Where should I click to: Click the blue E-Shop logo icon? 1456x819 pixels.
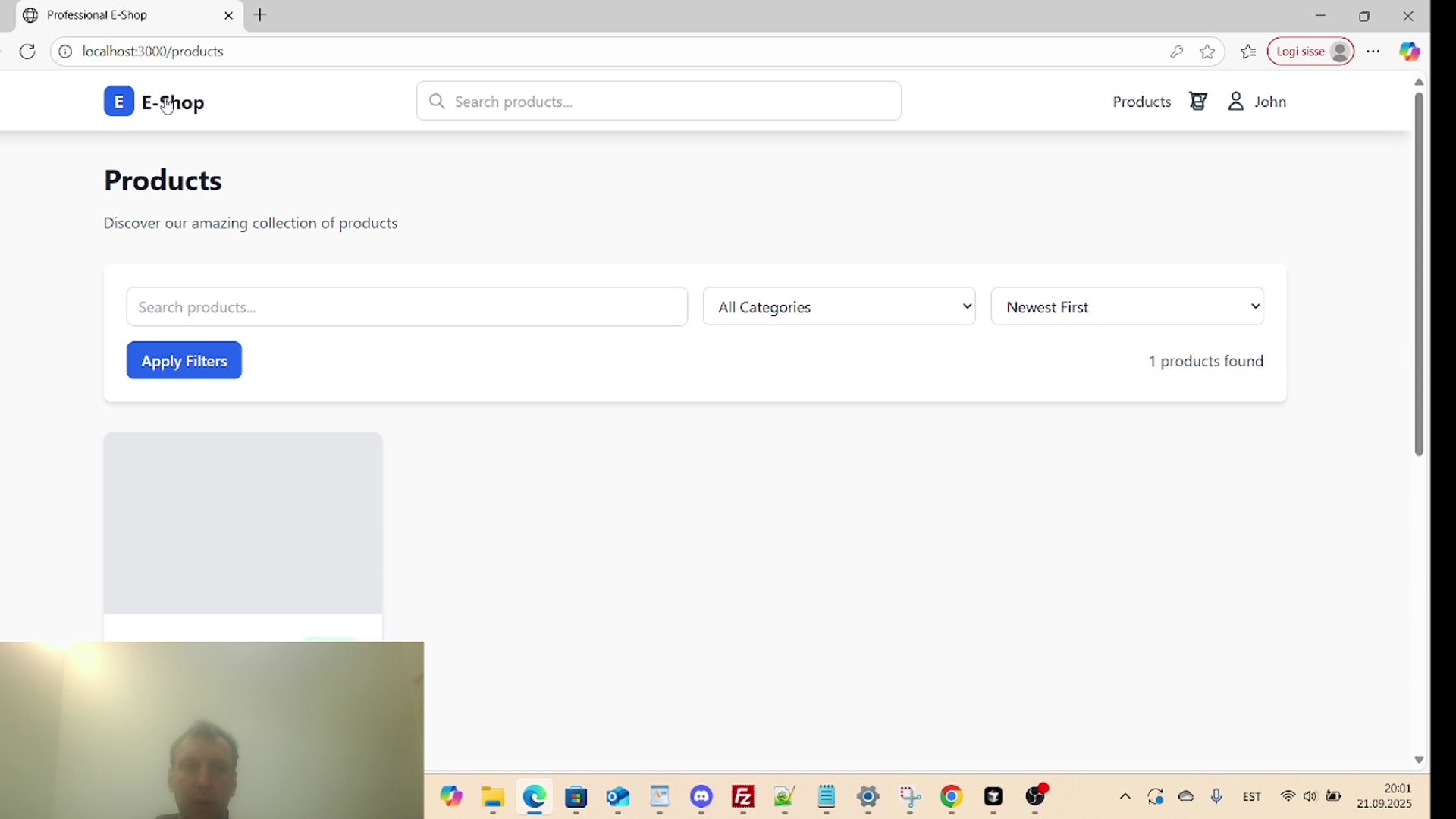click(x=118, y=102)
